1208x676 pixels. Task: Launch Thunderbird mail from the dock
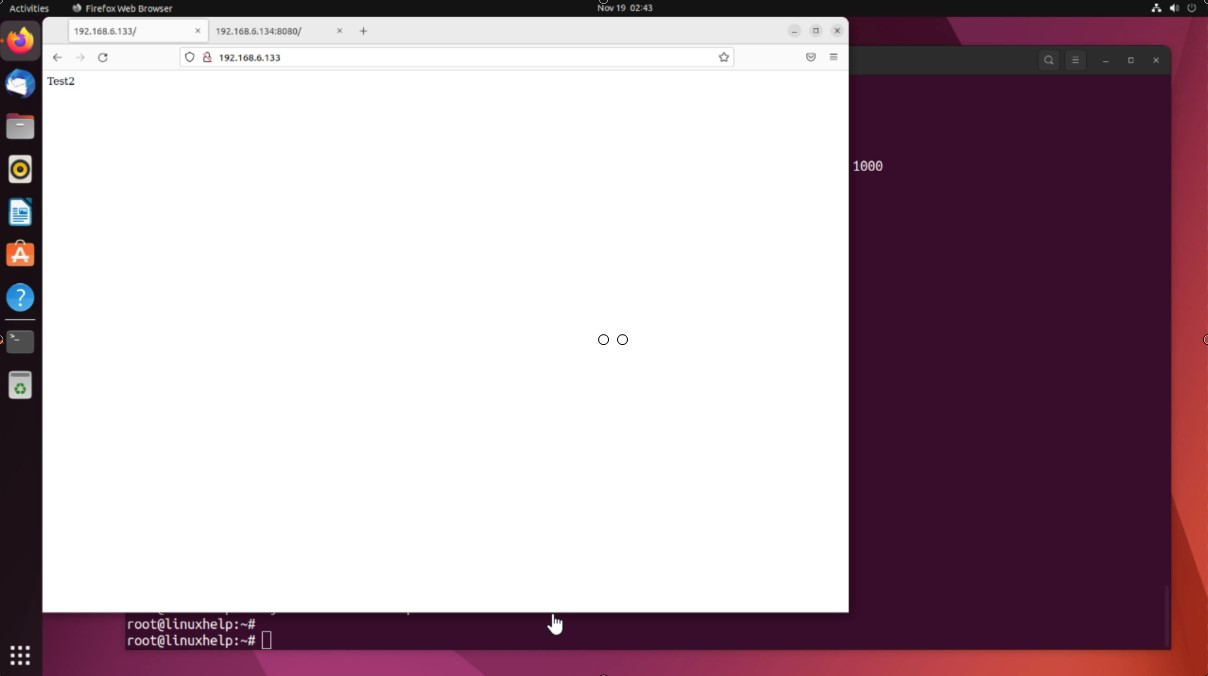click(20, 84)
